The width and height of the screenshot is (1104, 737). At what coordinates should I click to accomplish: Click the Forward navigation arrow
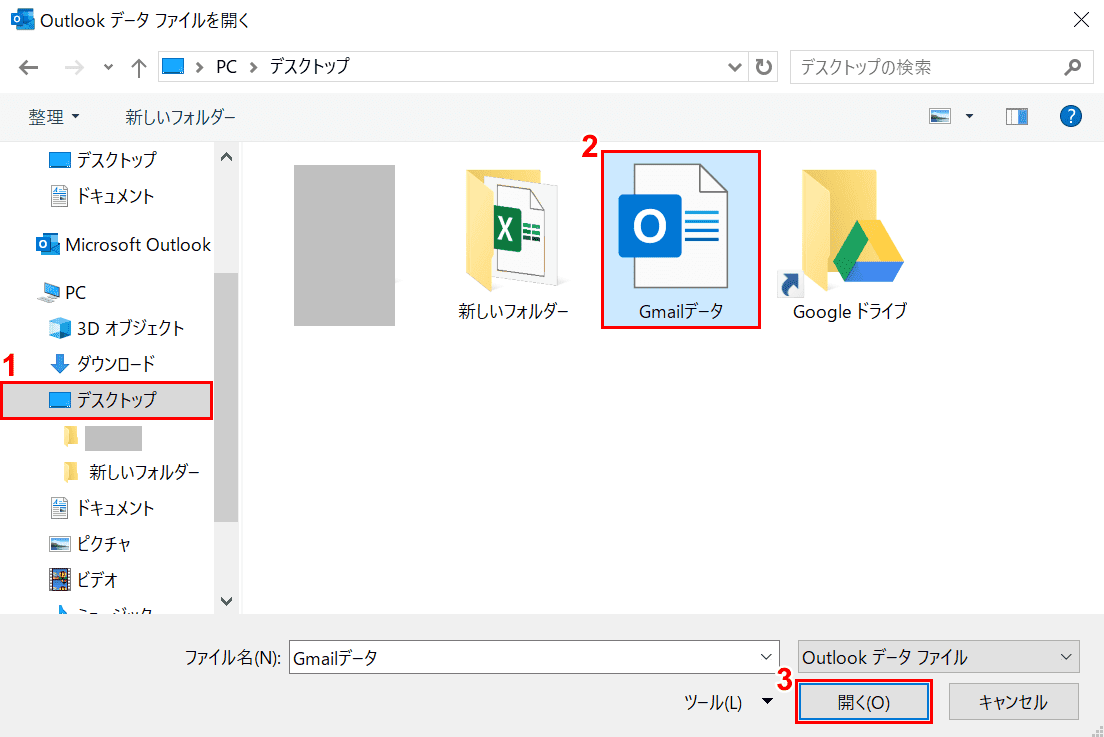pos(74,68)
